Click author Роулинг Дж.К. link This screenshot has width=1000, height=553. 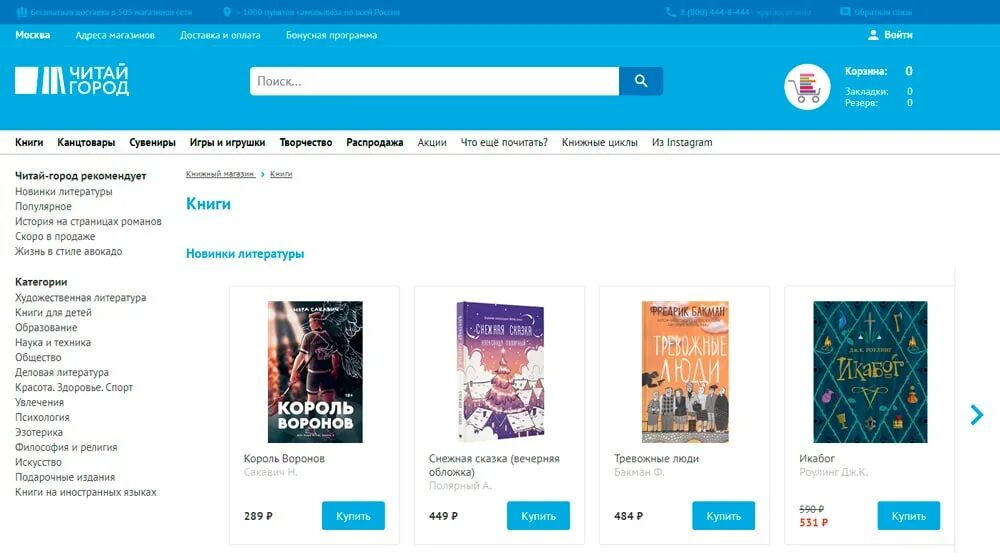point(833,472)
